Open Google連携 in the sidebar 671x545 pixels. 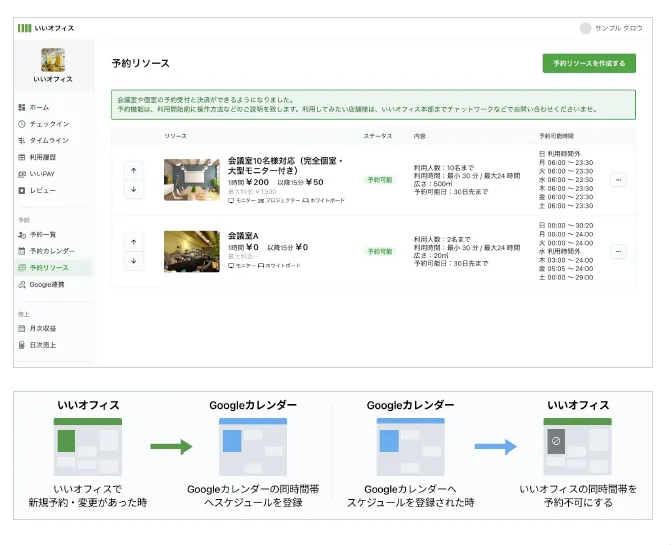[x=41, y=284]
